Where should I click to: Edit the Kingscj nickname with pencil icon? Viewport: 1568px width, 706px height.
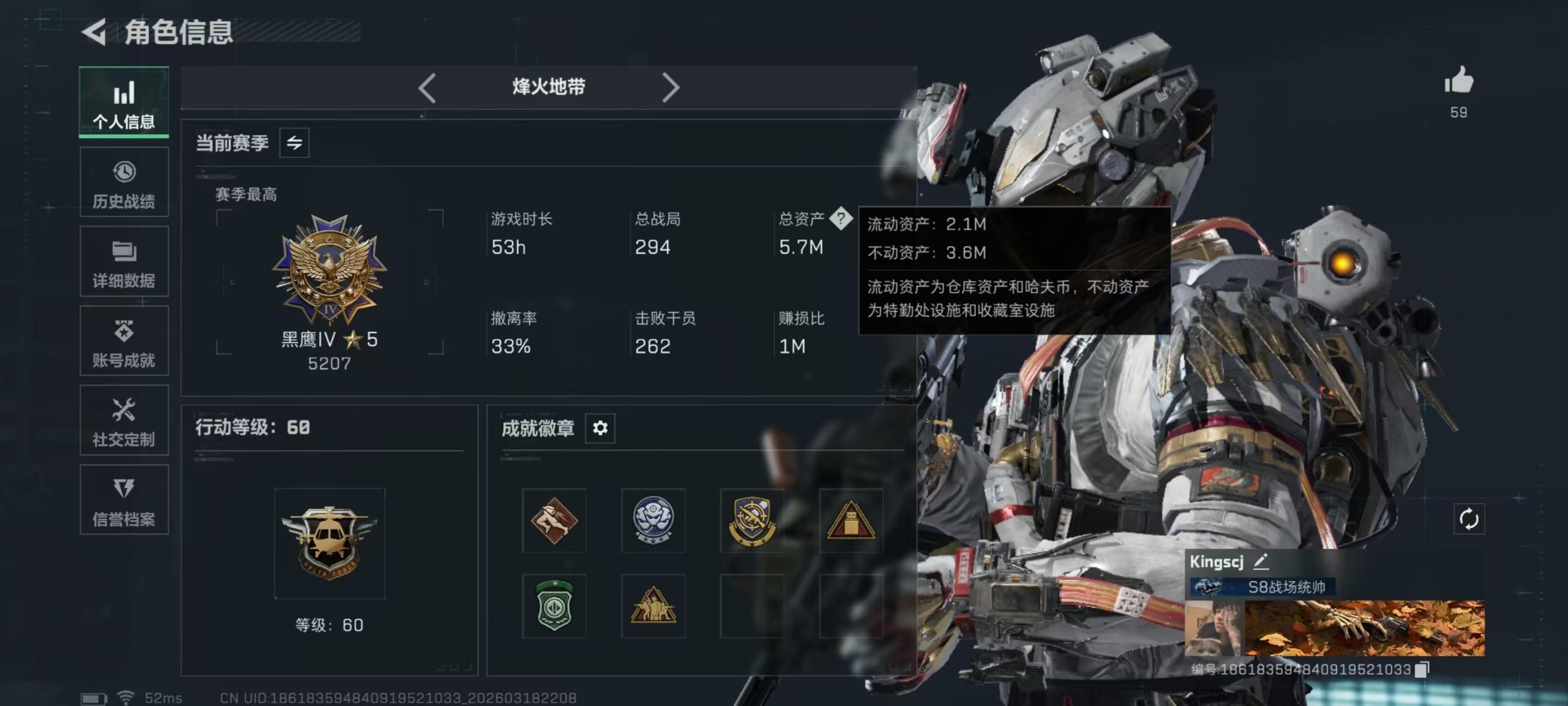tap(1260, 561)
